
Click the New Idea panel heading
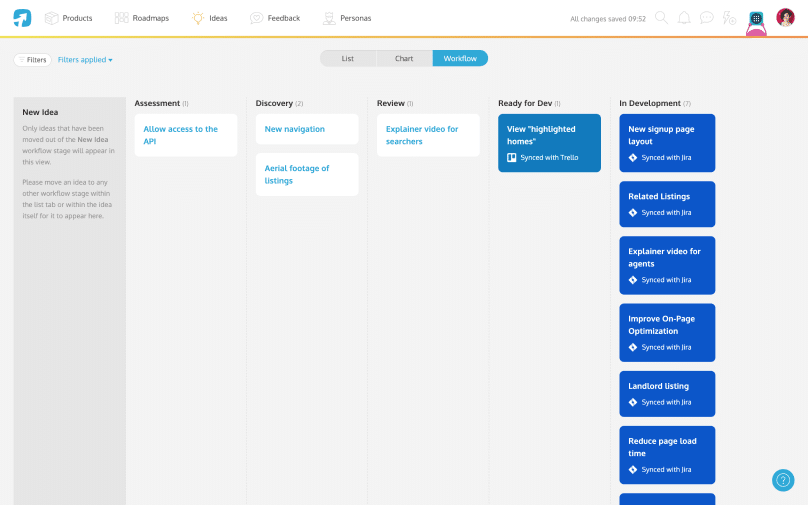click(x=40, y=112)
